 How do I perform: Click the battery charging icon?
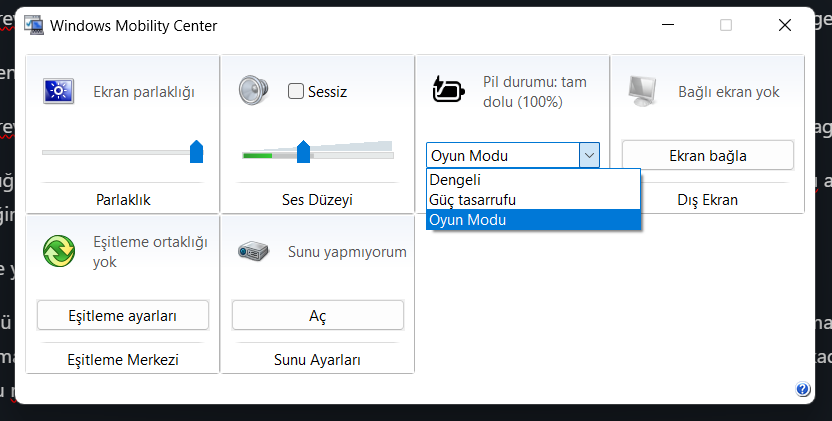click(448, 89)
